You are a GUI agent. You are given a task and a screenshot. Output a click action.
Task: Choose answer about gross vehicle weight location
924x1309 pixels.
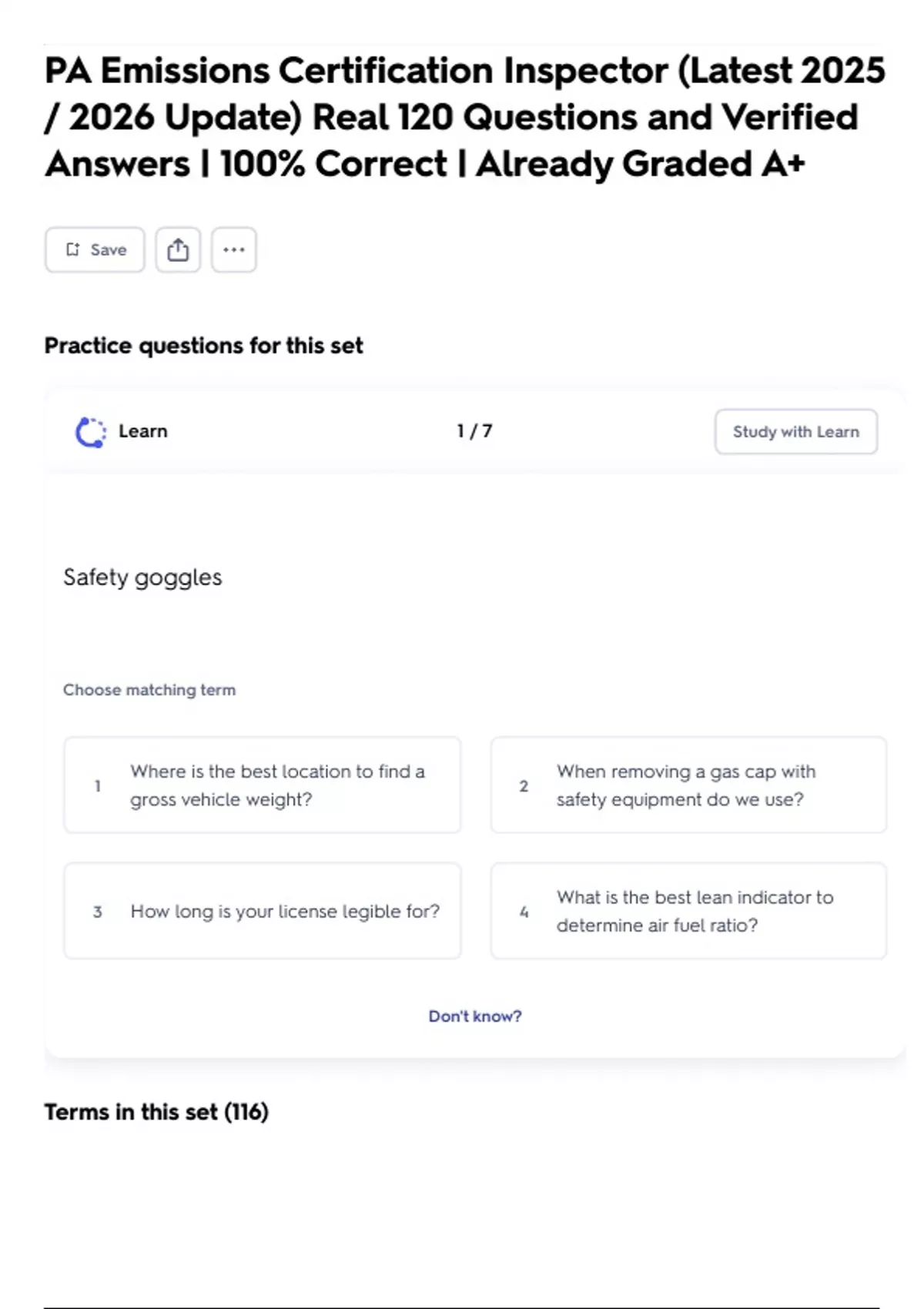pyautogui.click(x=263, y=785)
